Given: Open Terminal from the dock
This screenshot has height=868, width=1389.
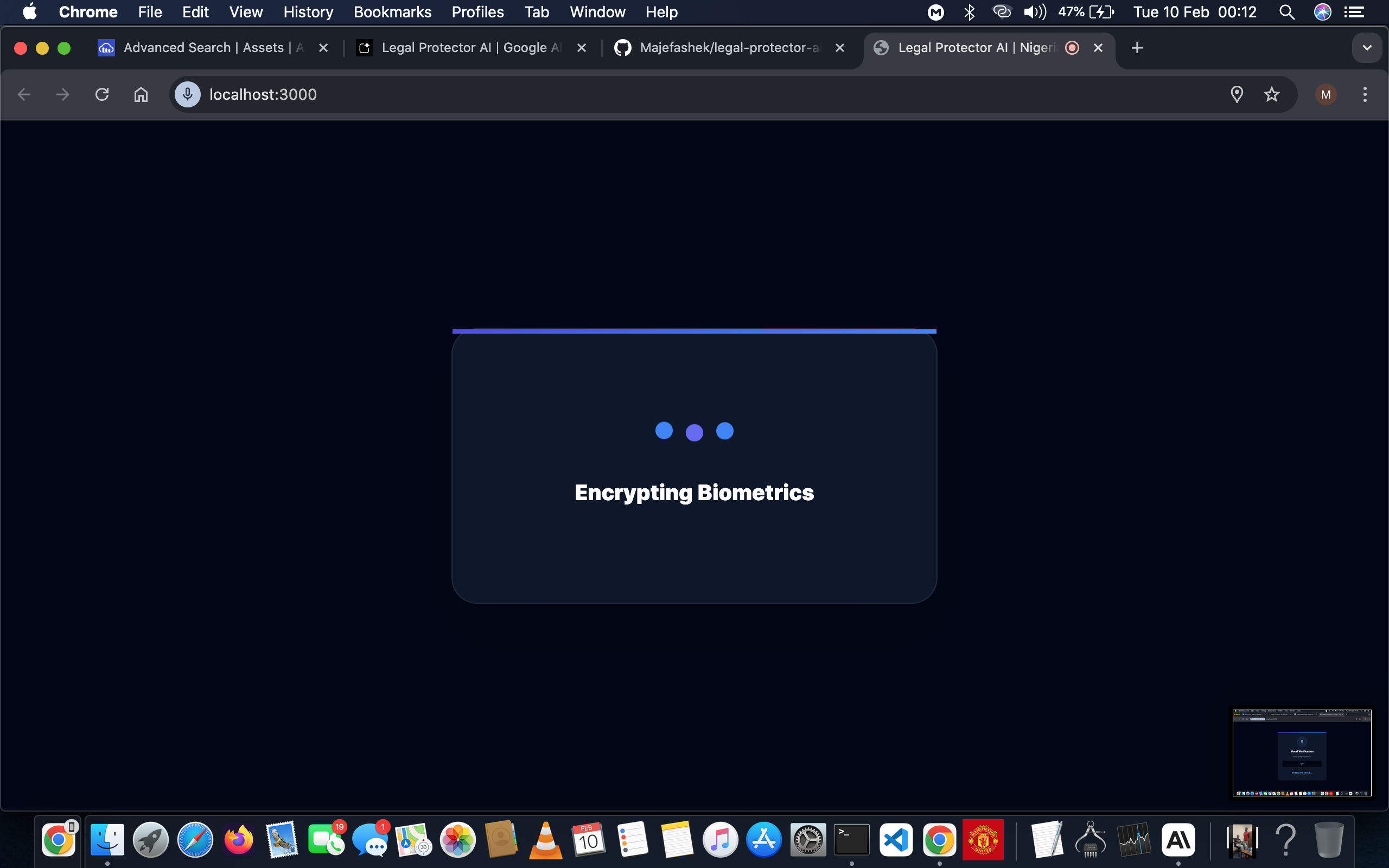Looking at the screenshot, I should [x=851, y=840].
